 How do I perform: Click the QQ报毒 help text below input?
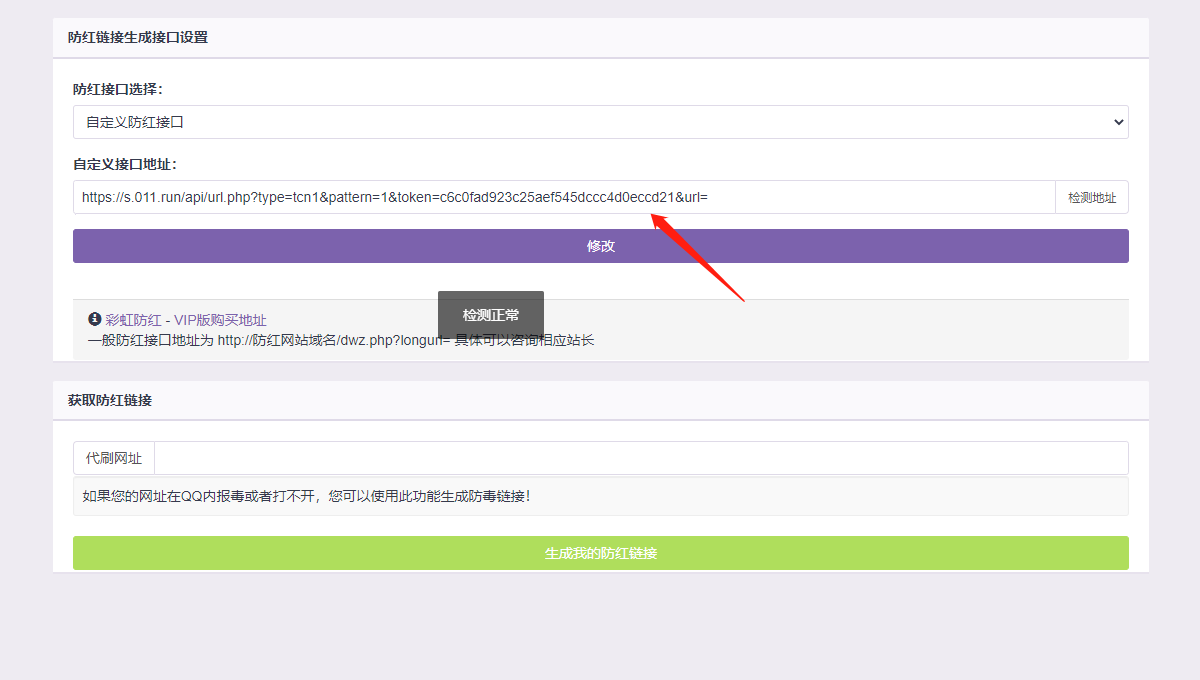pos(307,495)
